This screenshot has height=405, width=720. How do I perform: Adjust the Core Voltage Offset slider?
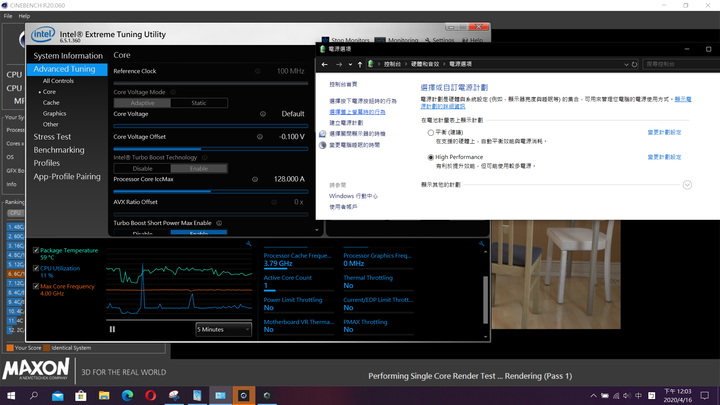point(211,149)
